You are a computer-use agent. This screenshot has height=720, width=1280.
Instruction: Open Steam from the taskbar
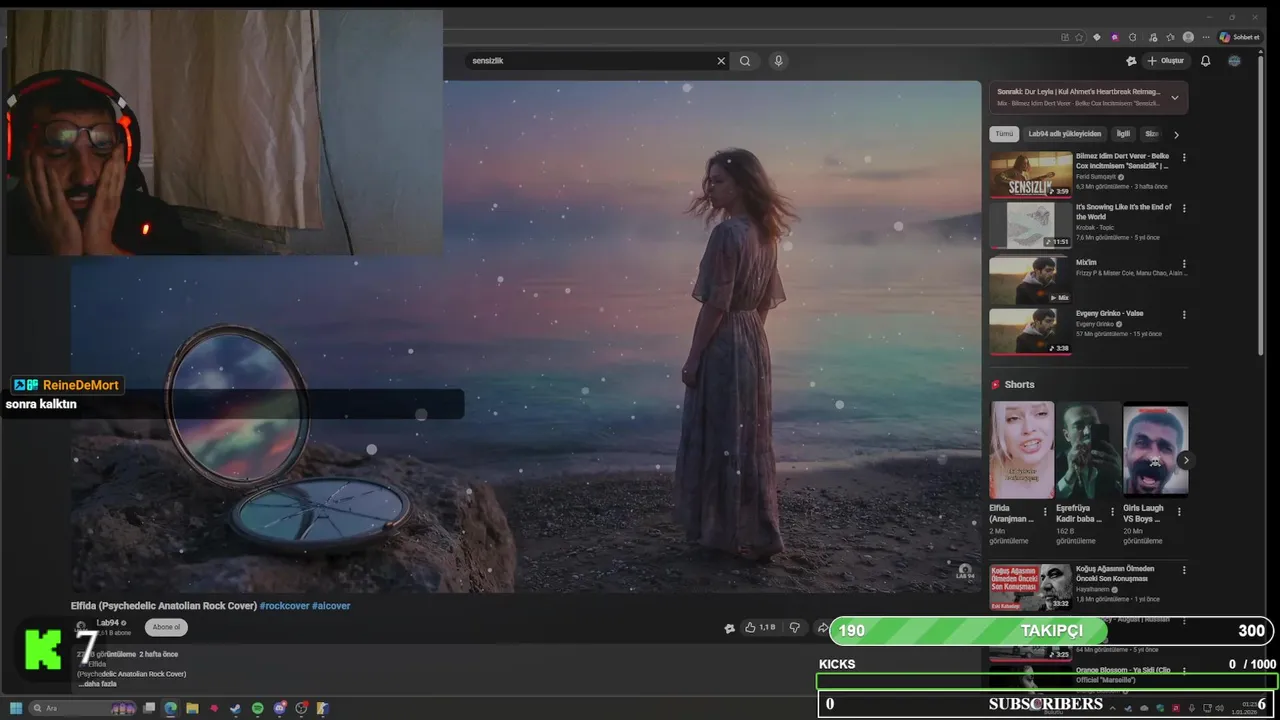tap(236, 708)
